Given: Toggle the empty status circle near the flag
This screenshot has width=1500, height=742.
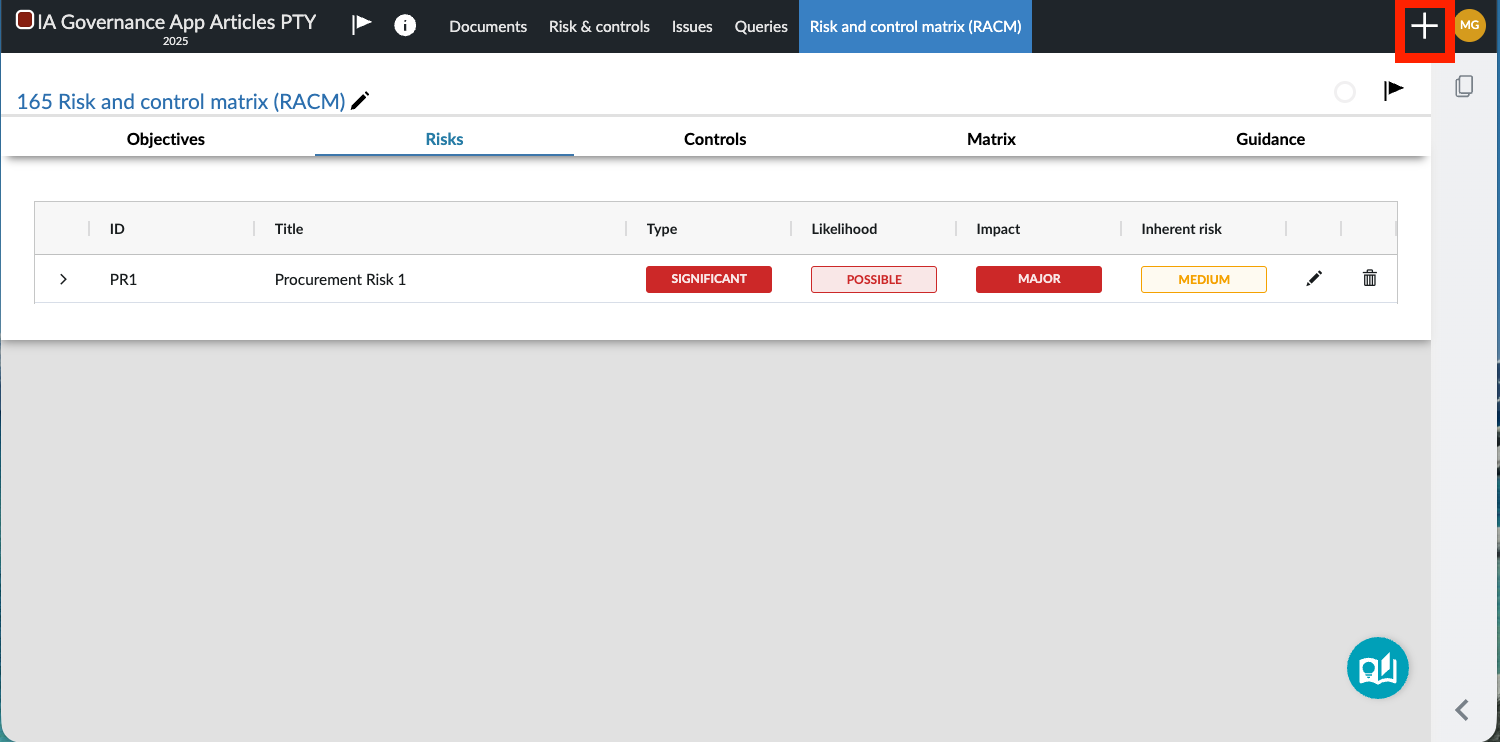Looking at the screenshot, I should click(1345, 92).
